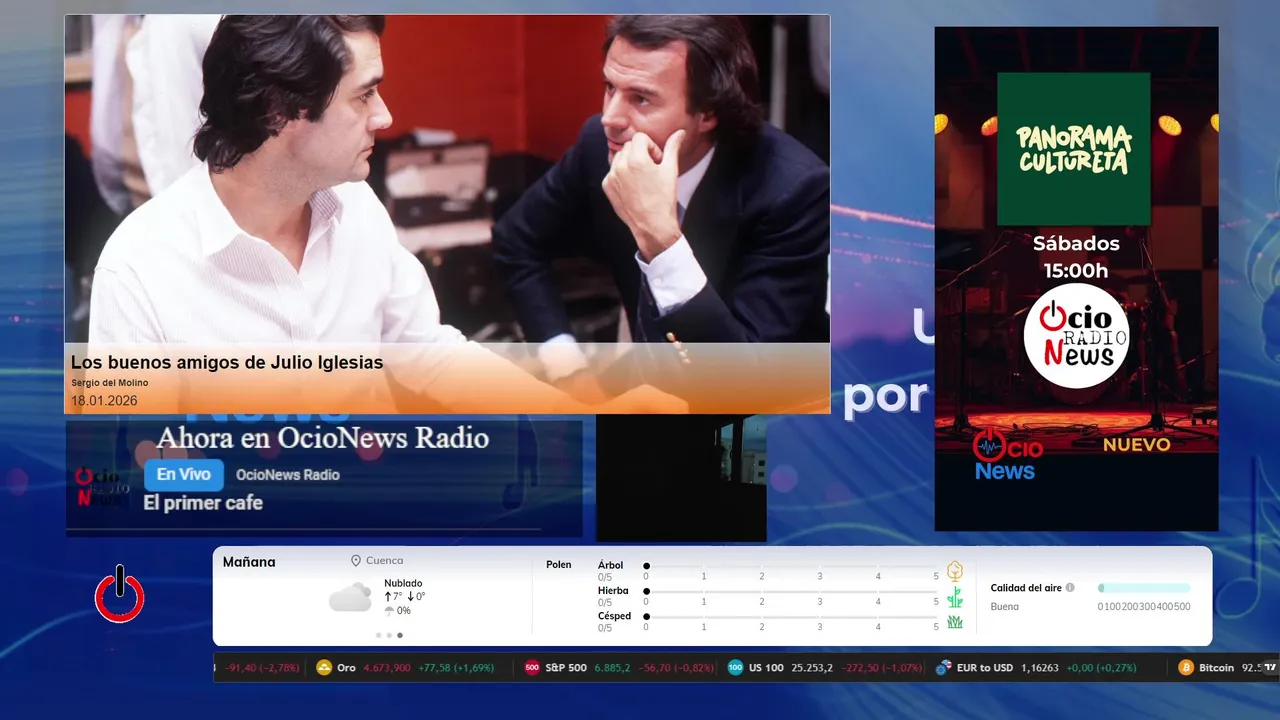Click the Bitcoin ticker name

click(x=1217, y=668)
